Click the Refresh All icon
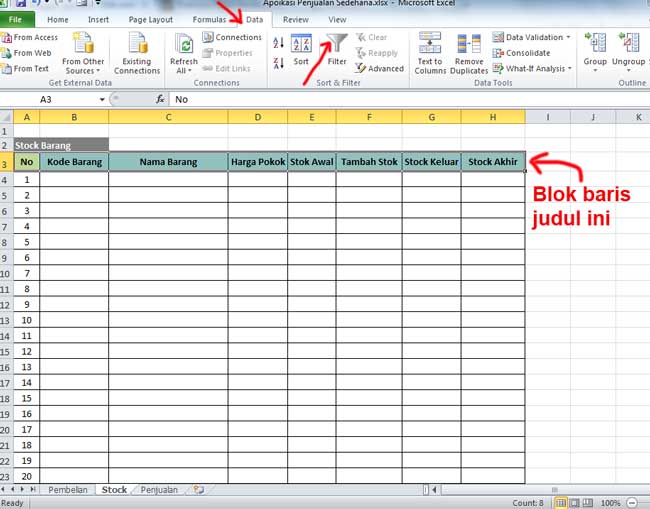This screenshot has height=509, width=650. tap(184, 44)
